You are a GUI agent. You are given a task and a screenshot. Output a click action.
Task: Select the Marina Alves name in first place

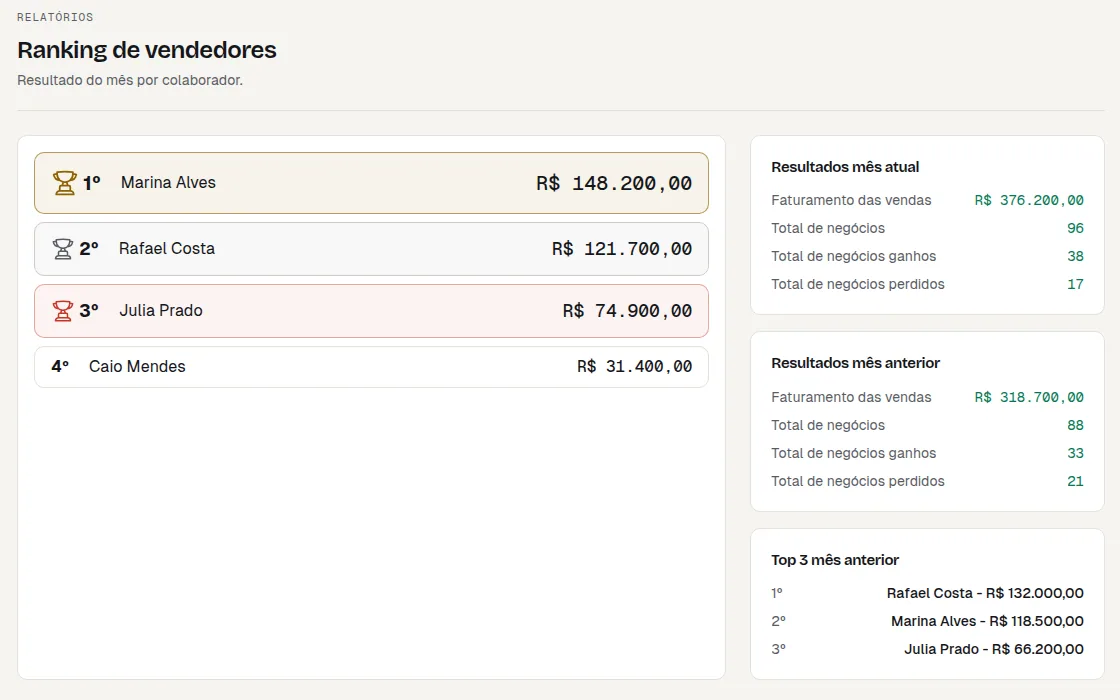click(x=168, y=183)
